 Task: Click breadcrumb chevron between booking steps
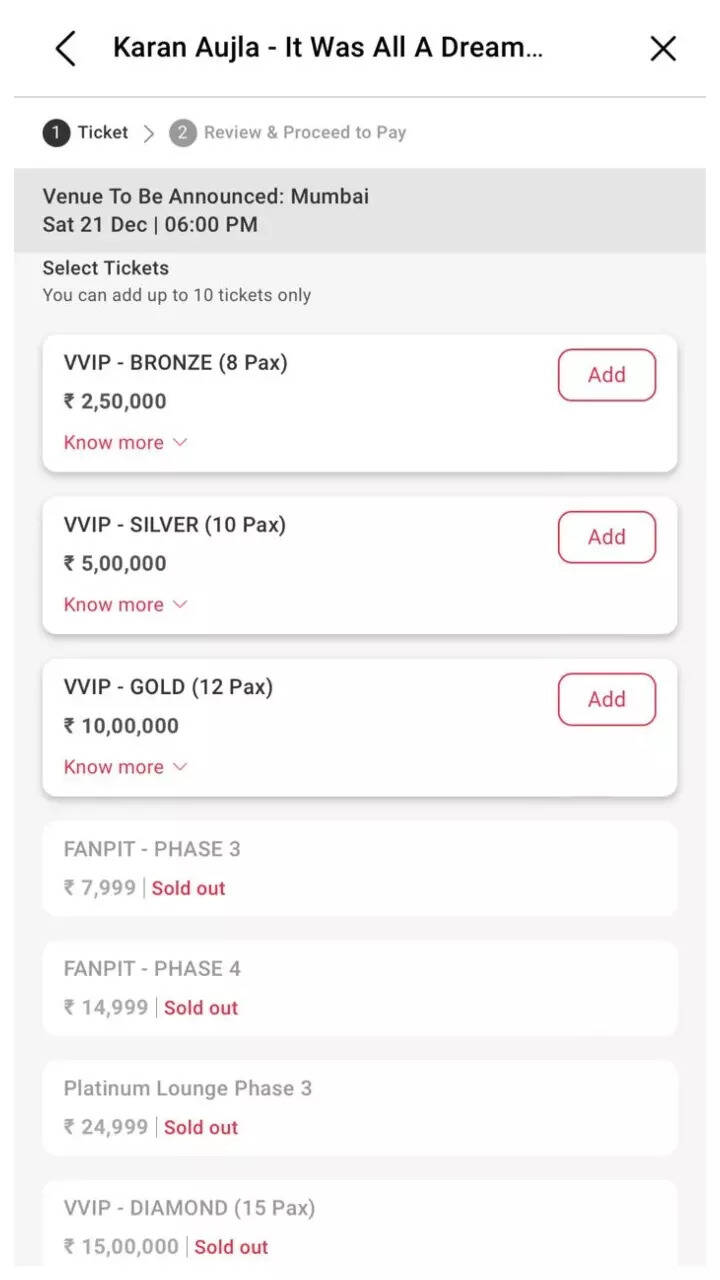tap(149, 133)
